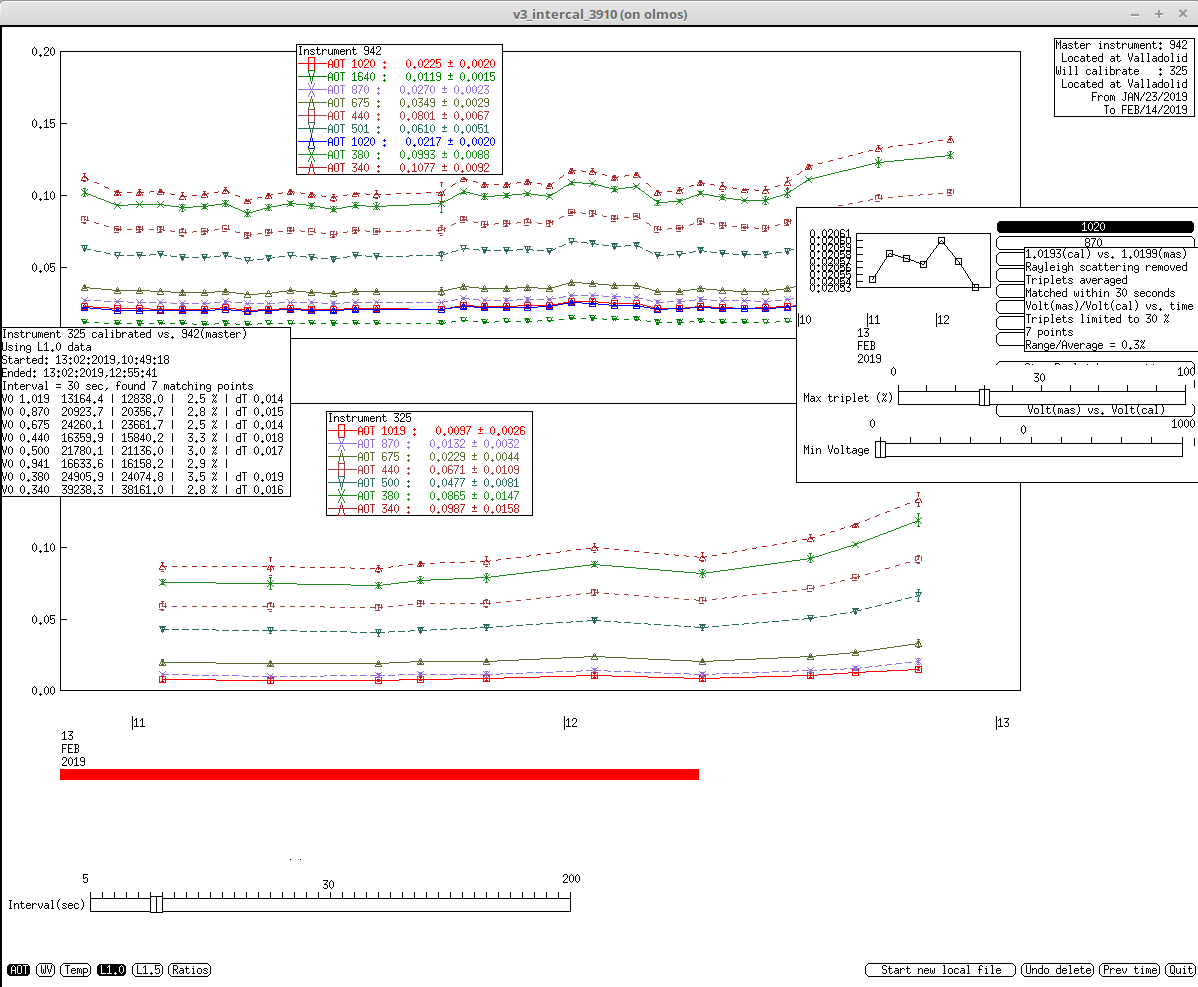Switch to the WV display mode
The height and width of the screenshot is (987, 1198).
click(46, 969)
